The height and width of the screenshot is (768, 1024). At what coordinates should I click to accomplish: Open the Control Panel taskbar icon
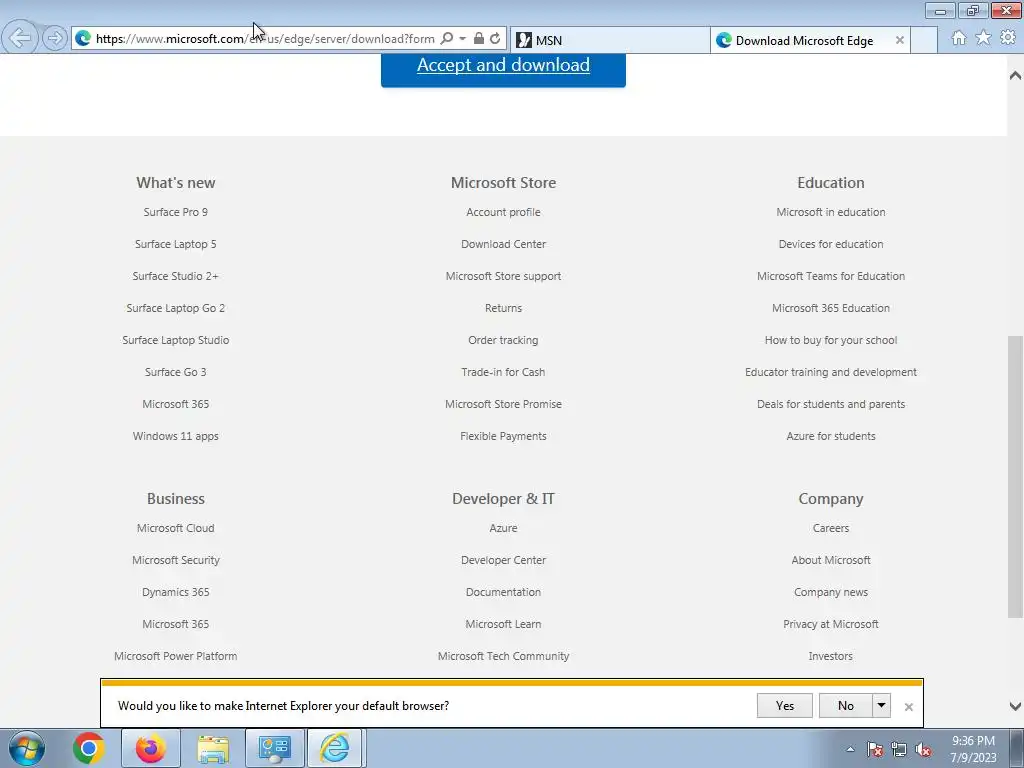[274, 748]
